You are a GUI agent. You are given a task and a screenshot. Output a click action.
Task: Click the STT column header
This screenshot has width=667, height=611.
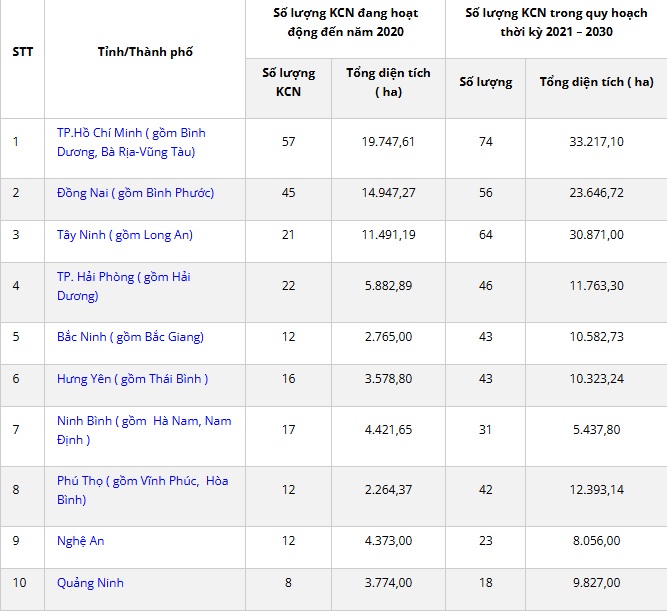click(x=23, y=52)
